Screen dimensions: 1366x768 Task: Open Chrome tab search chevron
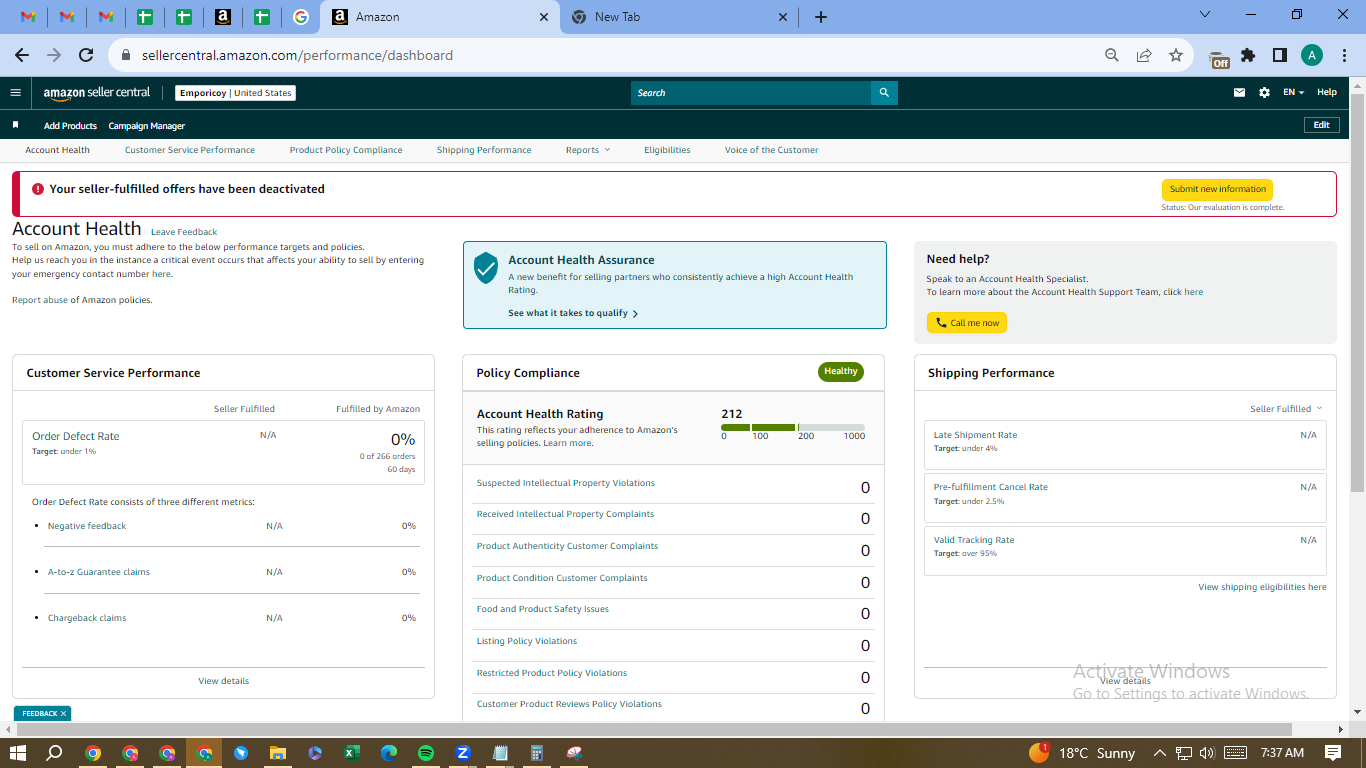pyautogui.click(x=1205, y=15)
